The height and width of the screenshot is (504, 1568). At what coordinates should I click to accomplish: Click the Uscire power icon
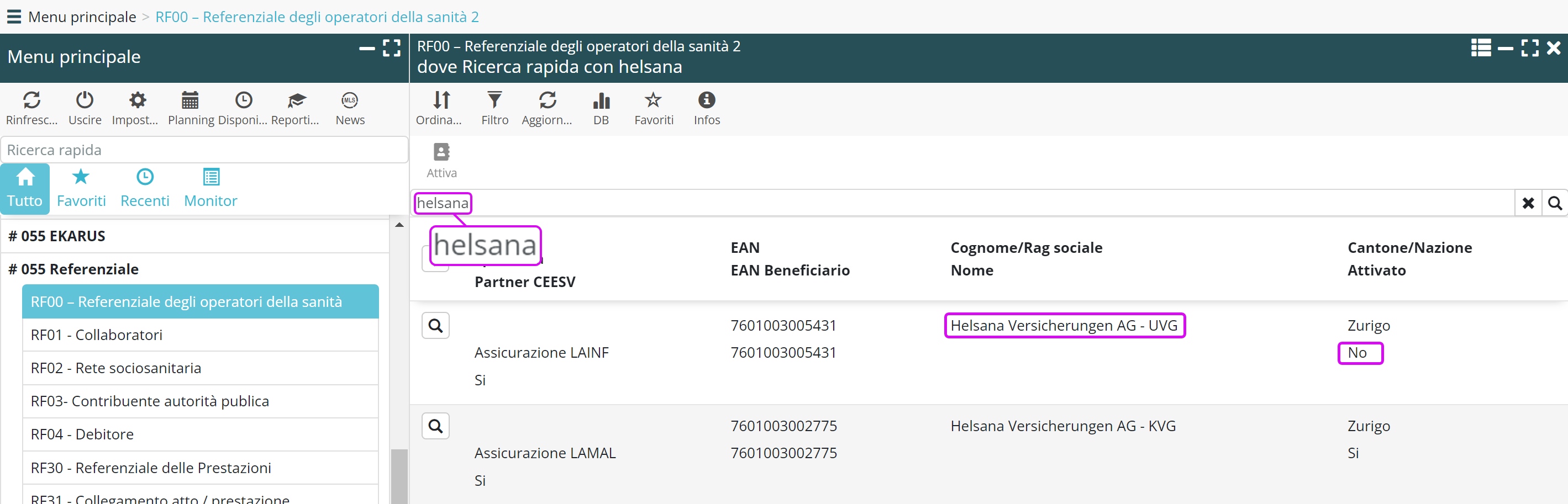(x=85, y=100)
